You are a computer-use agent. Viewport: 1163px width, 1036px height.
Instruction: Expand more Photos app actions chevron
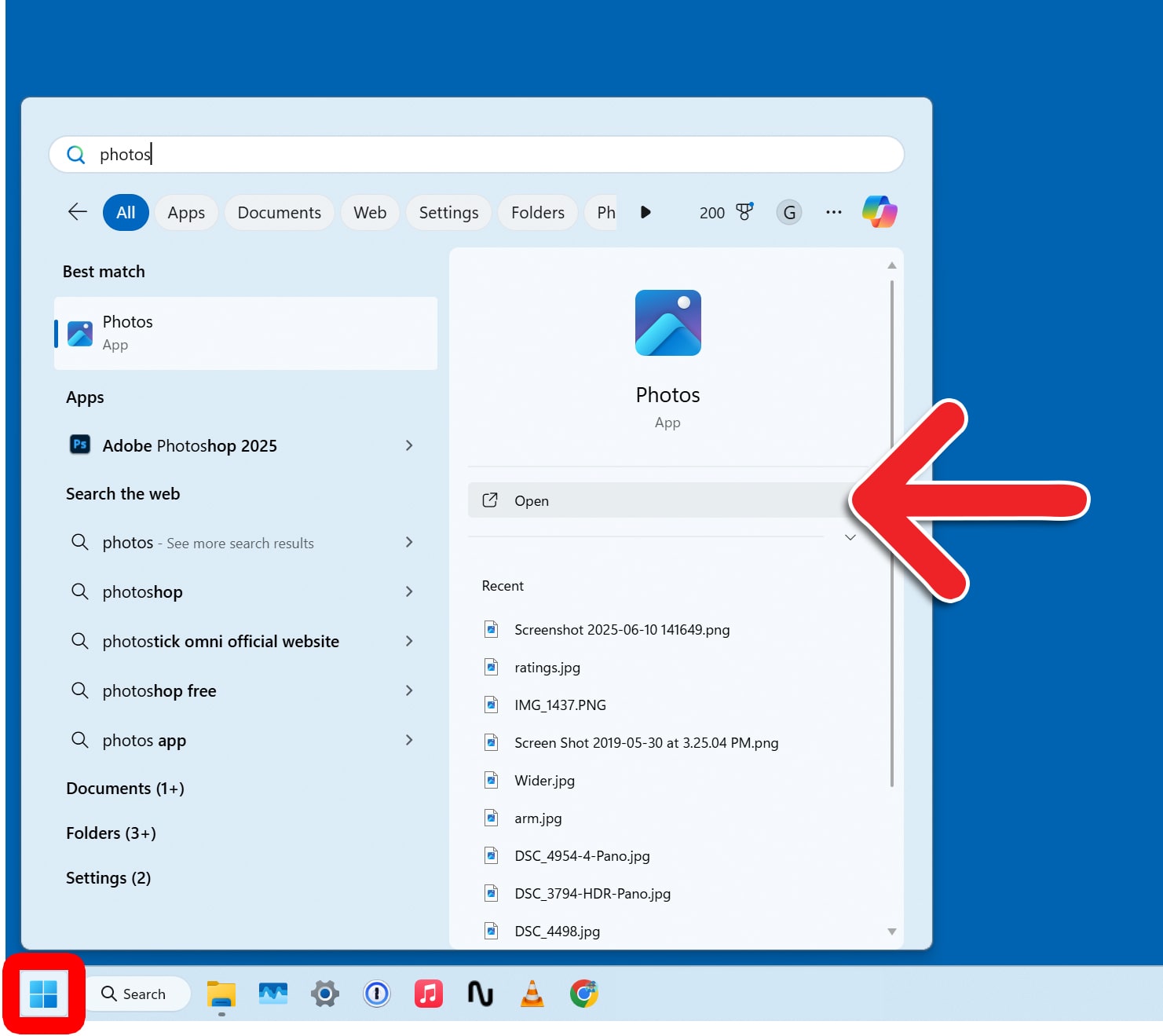850,538
